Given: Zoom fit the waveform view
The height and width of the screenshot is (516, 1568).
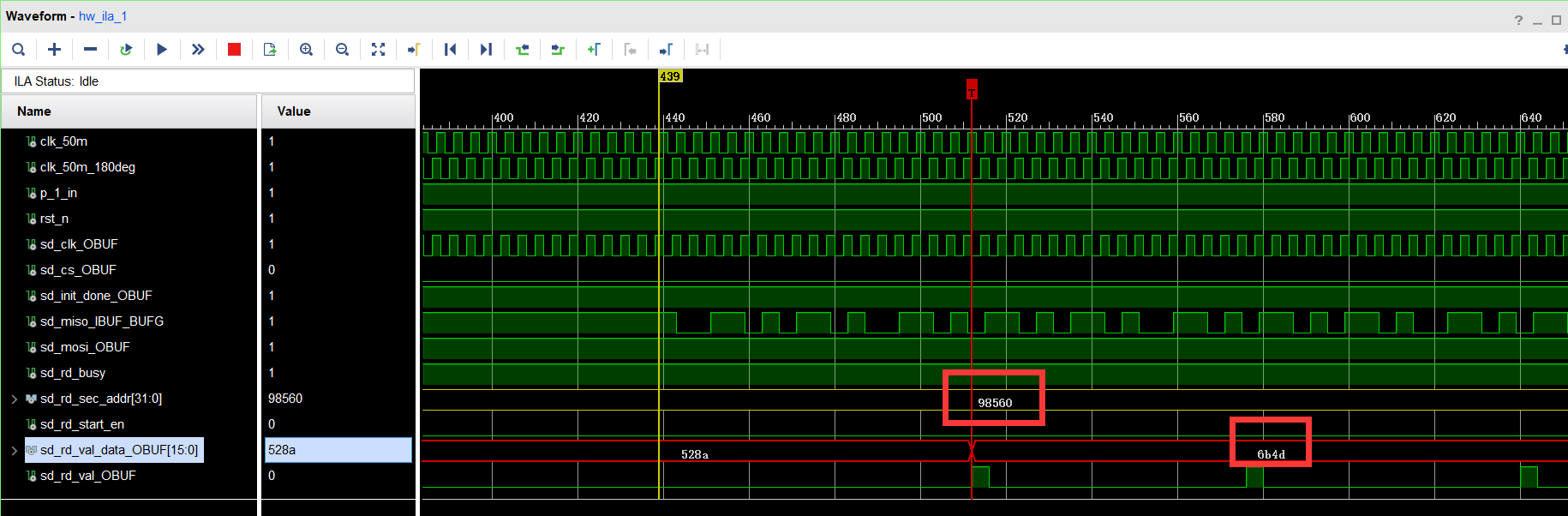Looking at the screenshot, I should pos(378,50).
